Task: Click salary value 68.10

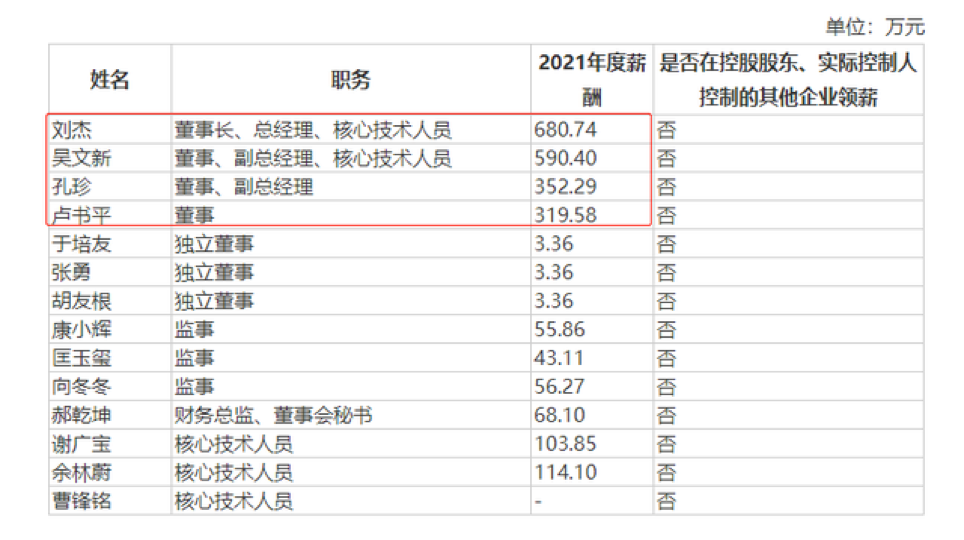Action: [x=560, y=415]
